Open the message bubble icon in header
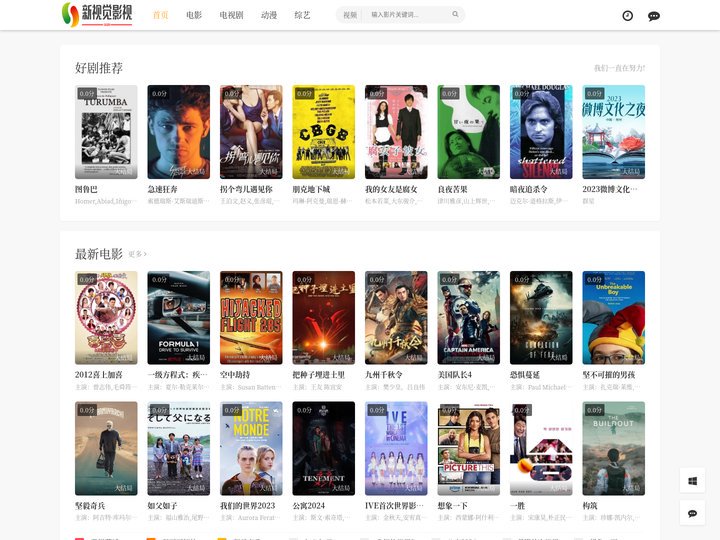 pyautogui.click(x=654, y=16)
